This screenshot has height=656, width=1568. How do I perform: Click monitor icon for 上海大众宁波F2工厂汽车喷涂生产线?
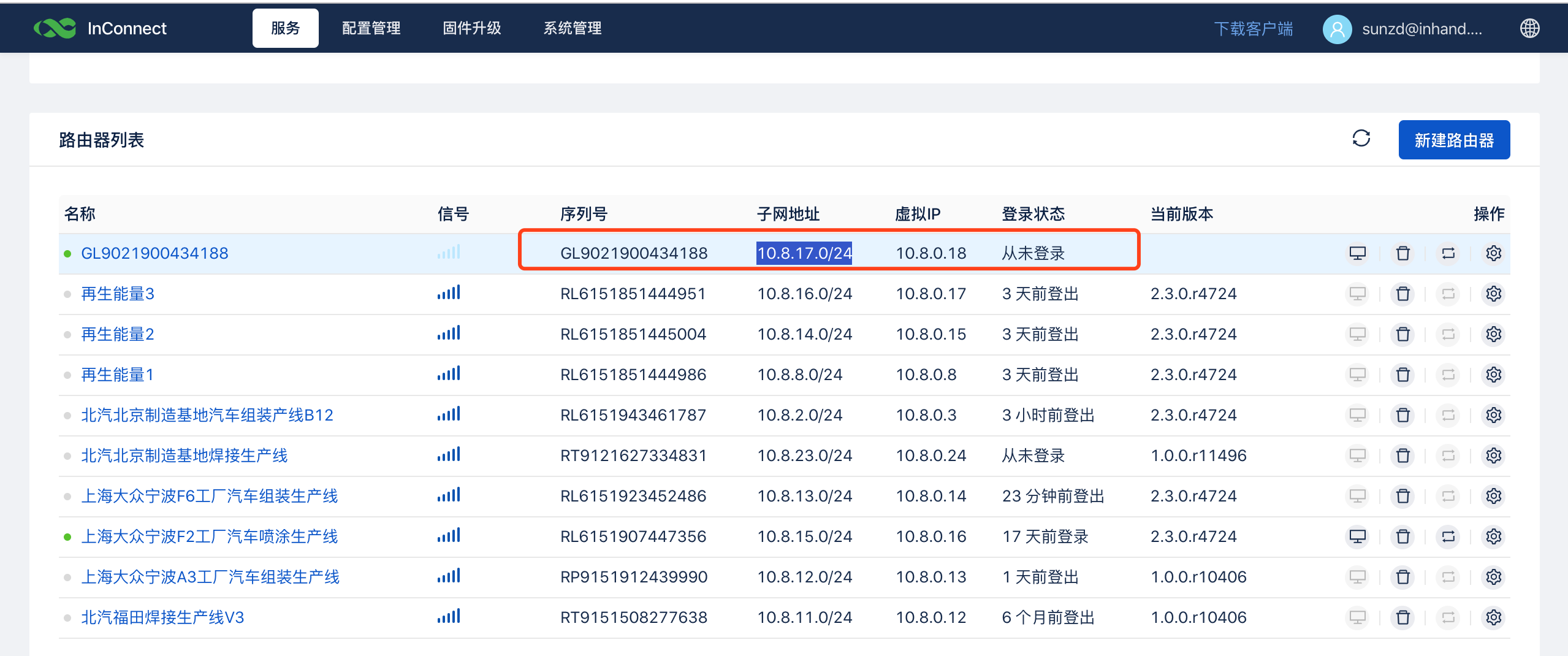1357,537
